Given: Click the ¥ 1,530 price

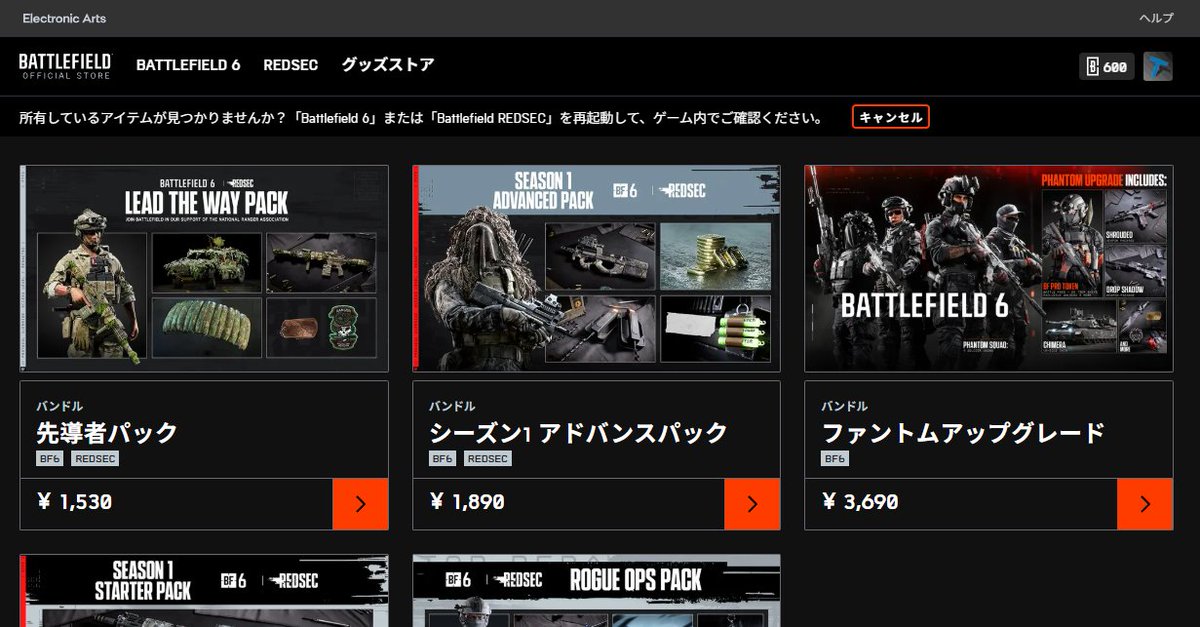Looking at the screenshot, I should point(74,502).
